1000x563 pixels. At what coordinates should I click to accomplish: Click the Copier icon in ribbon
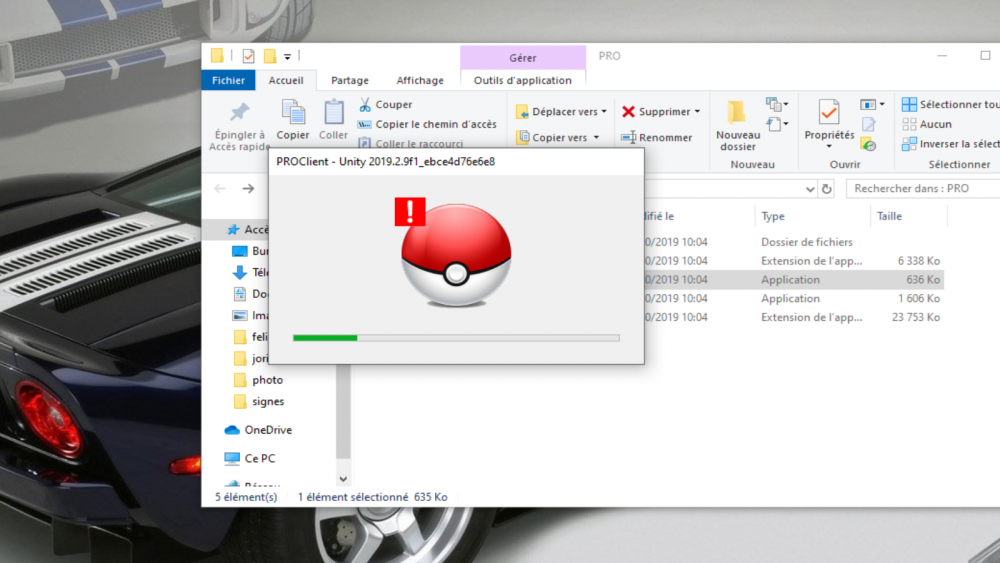pyautogui.click(x=293, y=112)
